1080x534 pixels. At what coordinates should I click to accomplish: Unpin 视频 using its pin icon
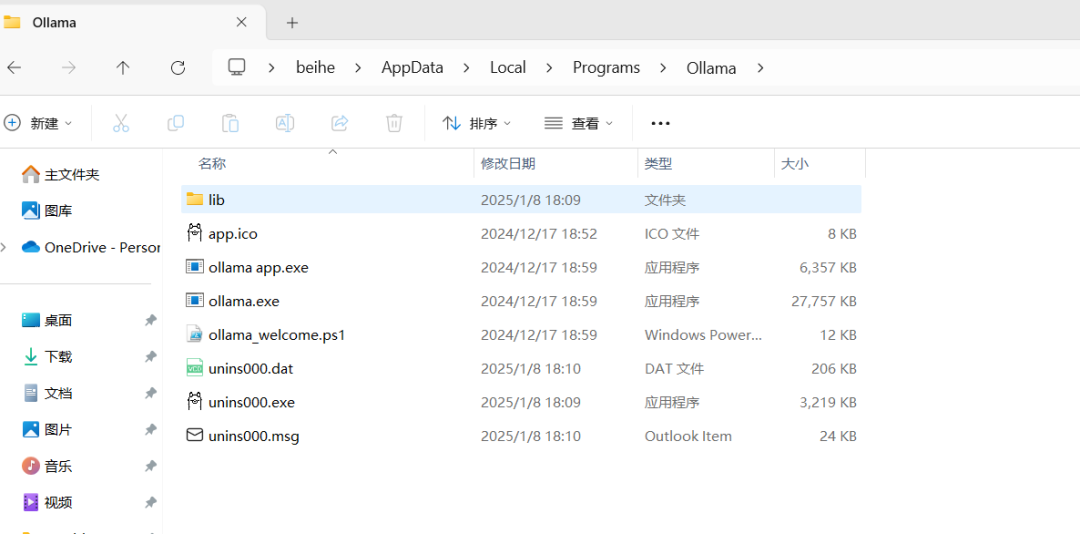click(x=150, y=502)
